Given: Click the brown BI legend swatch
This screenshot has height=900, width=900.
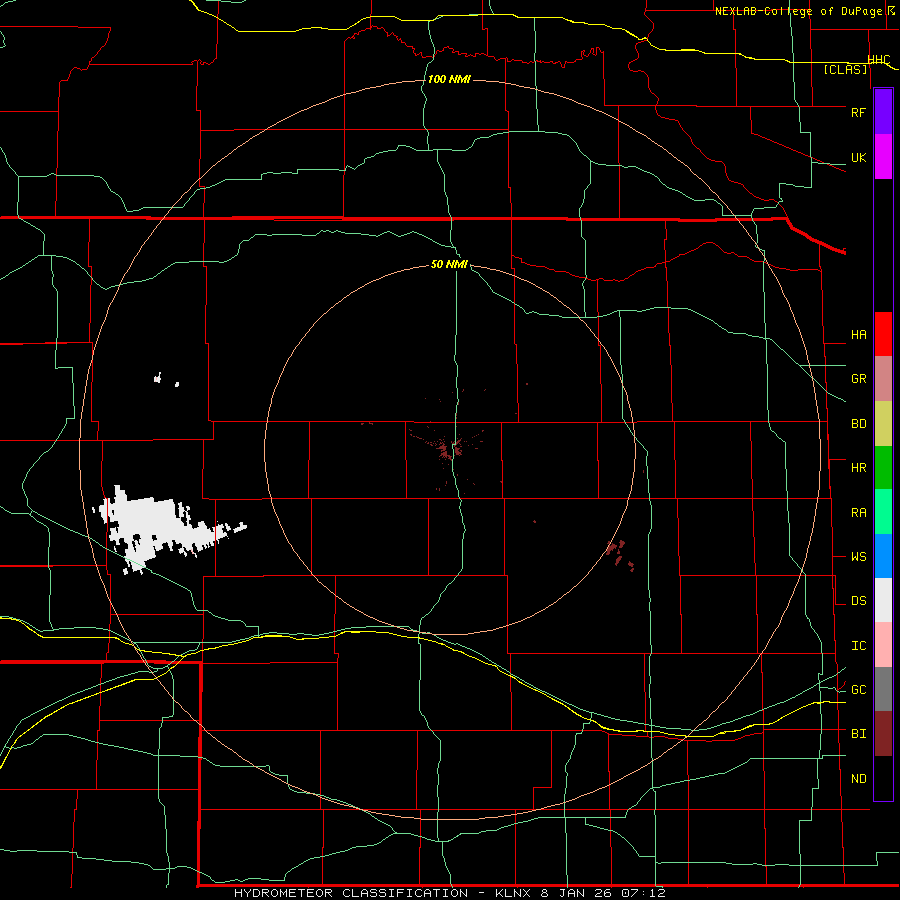Looking at the screenshot, I should [x=883, y=734].
